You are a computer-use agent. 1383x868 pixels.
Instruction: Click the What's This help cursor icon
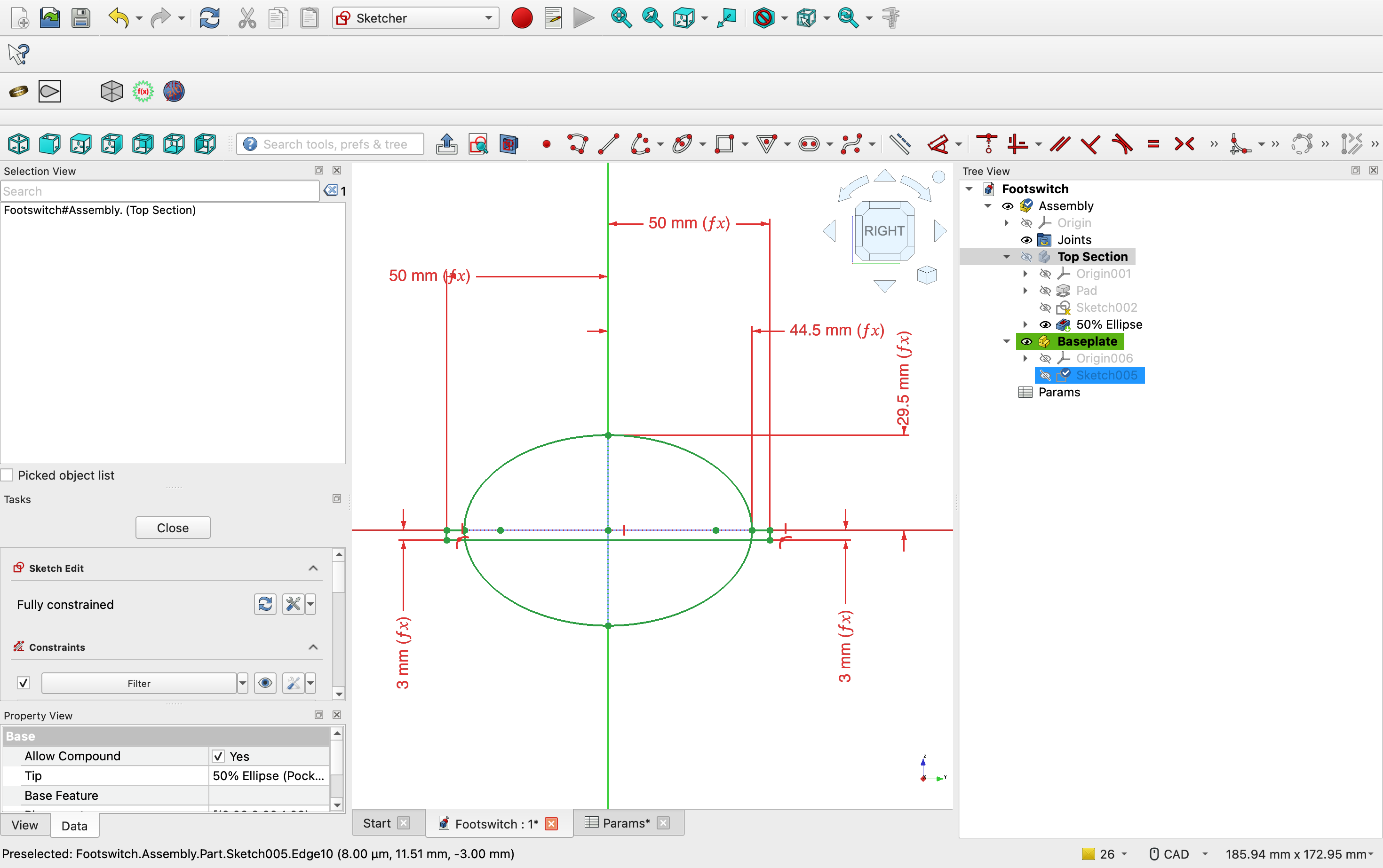point(18,54)
